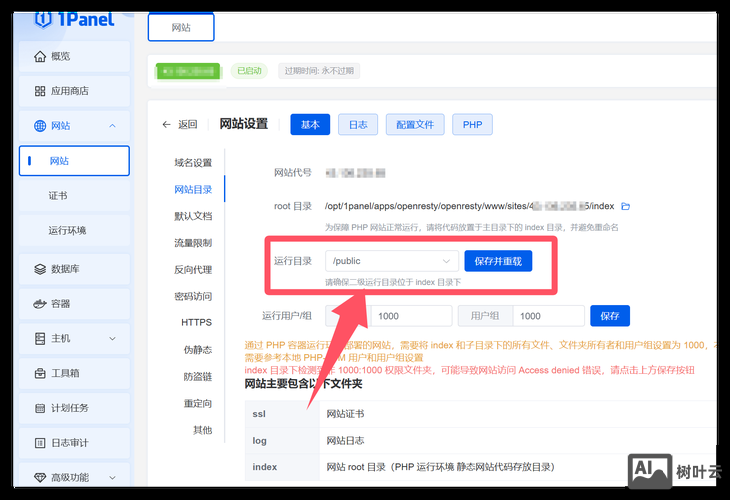Click the 工具箱 toolbox icon

[40, 373]
